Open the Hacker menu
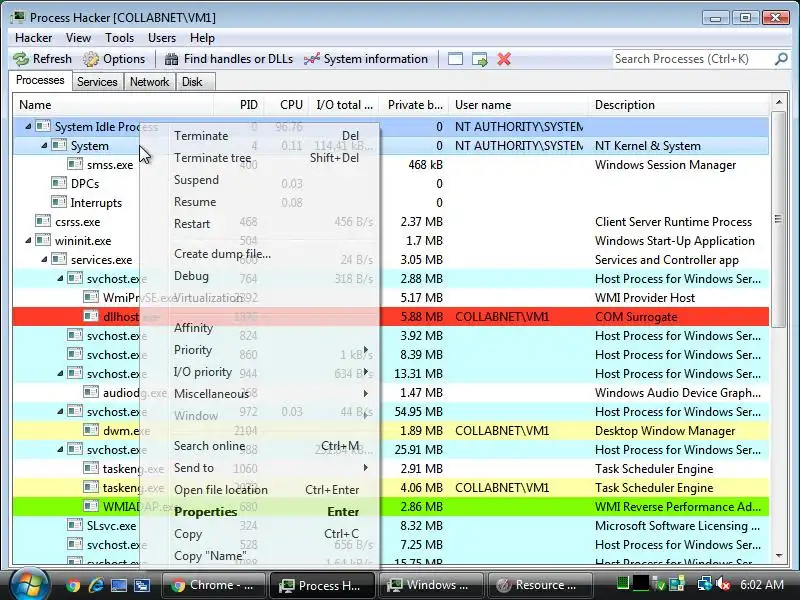Screen dimensions: 800x600 tap(34, 38)
